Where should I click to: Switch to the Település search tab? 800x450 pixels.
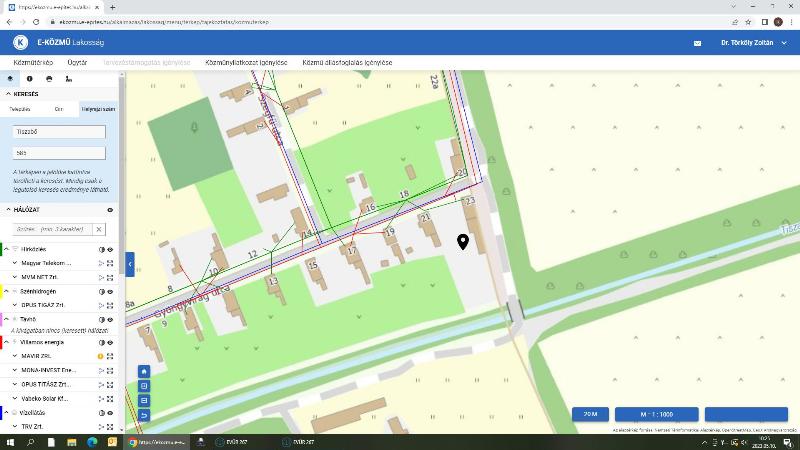(20, 109)
